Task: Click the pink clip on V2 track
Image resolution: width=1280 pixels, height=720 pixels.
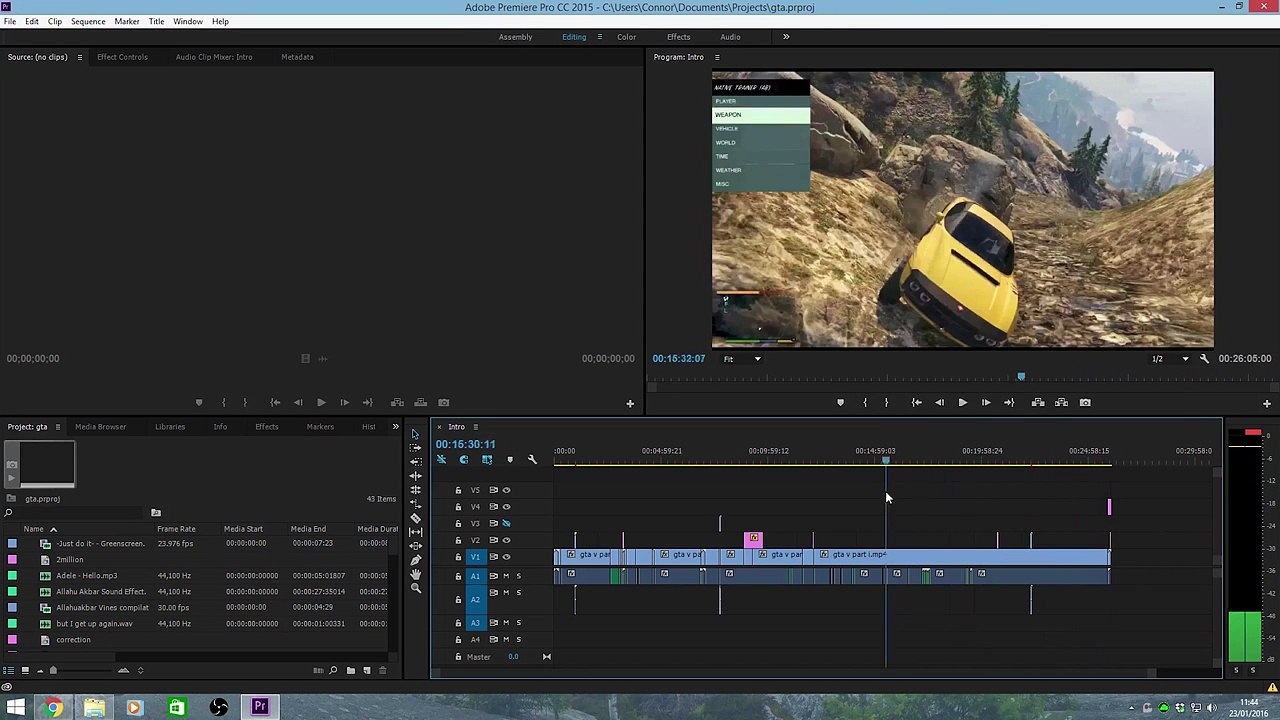Action: 753,540
